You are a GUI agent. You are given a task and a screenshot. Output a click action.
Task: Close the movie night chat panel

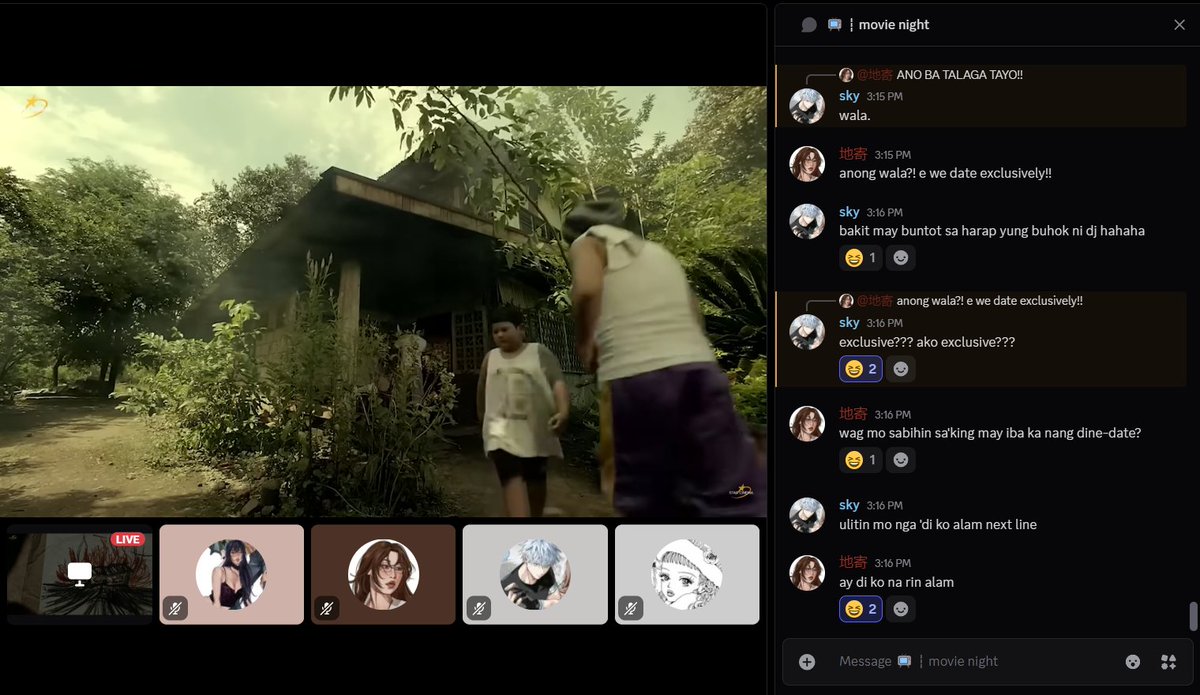(1179, 25)
